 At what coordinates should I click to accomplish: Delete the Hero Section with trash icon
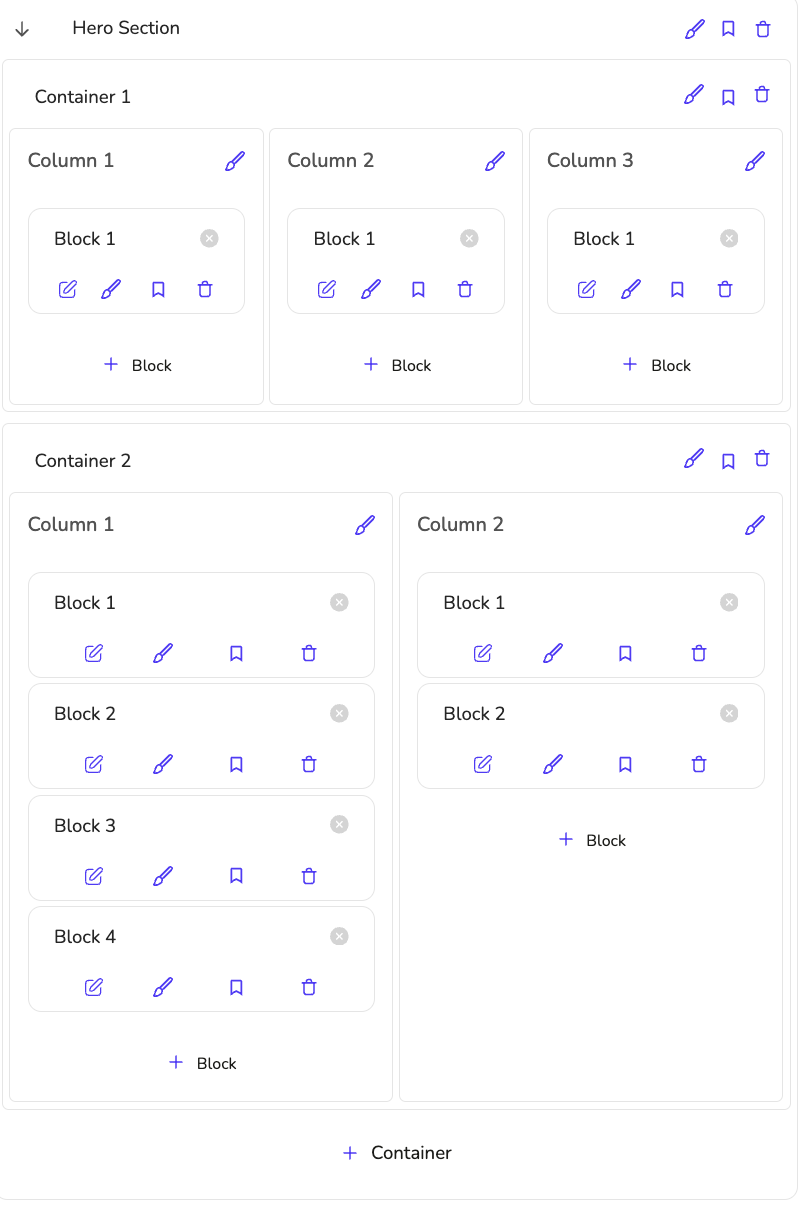763,29
